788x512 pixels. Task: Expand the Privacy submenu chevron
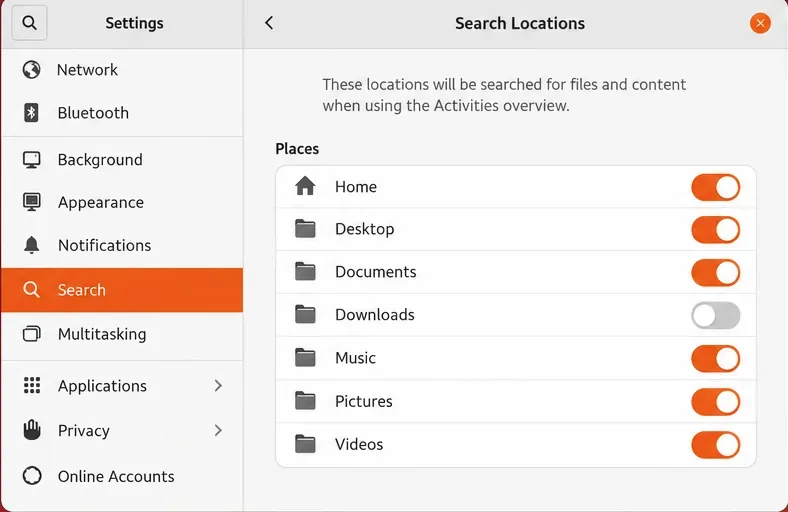(218, 430)
